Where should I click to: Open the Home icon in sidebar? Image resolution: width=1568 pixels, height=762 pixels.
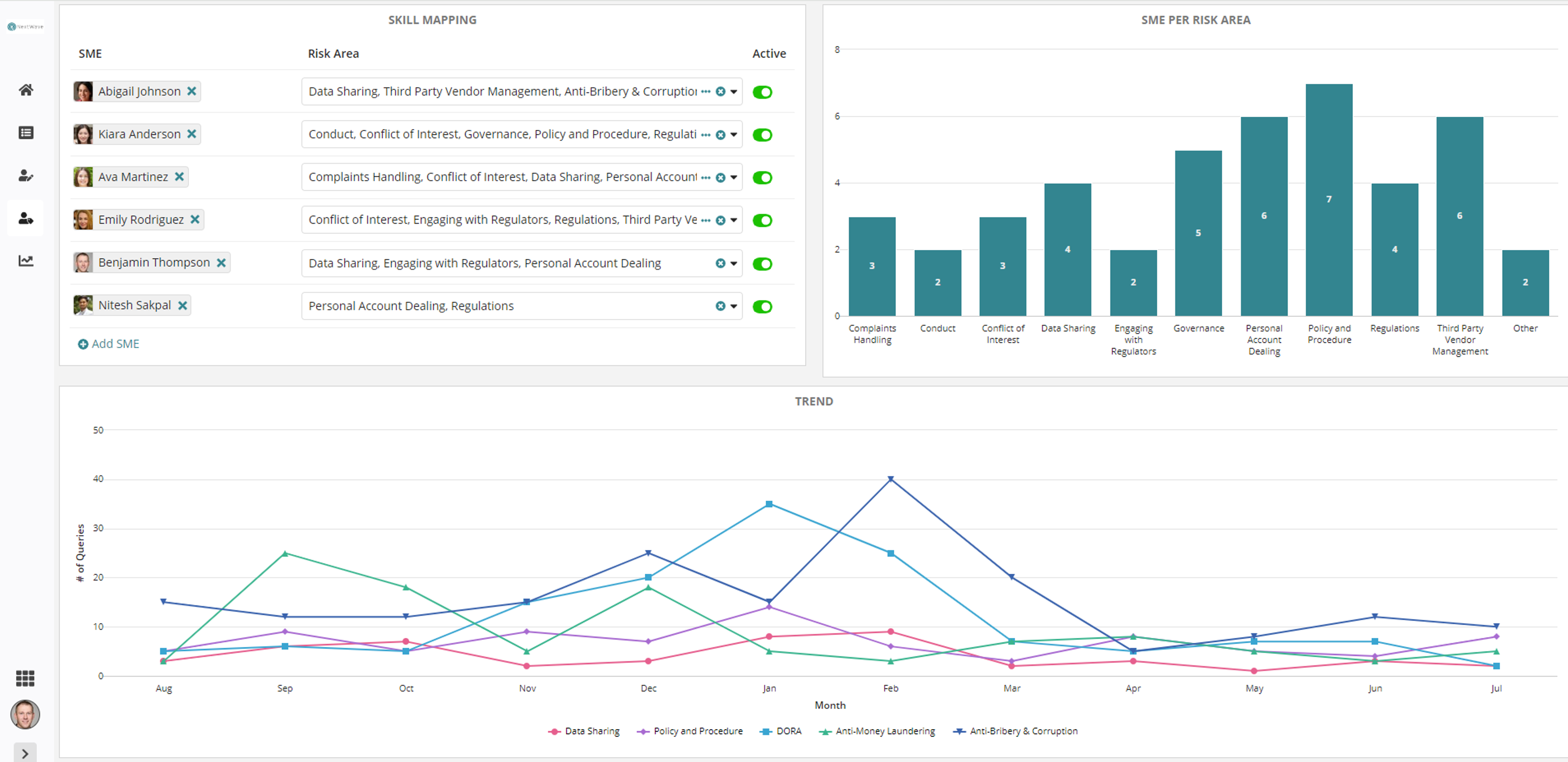pyautogui.click(x=26, y=90)
